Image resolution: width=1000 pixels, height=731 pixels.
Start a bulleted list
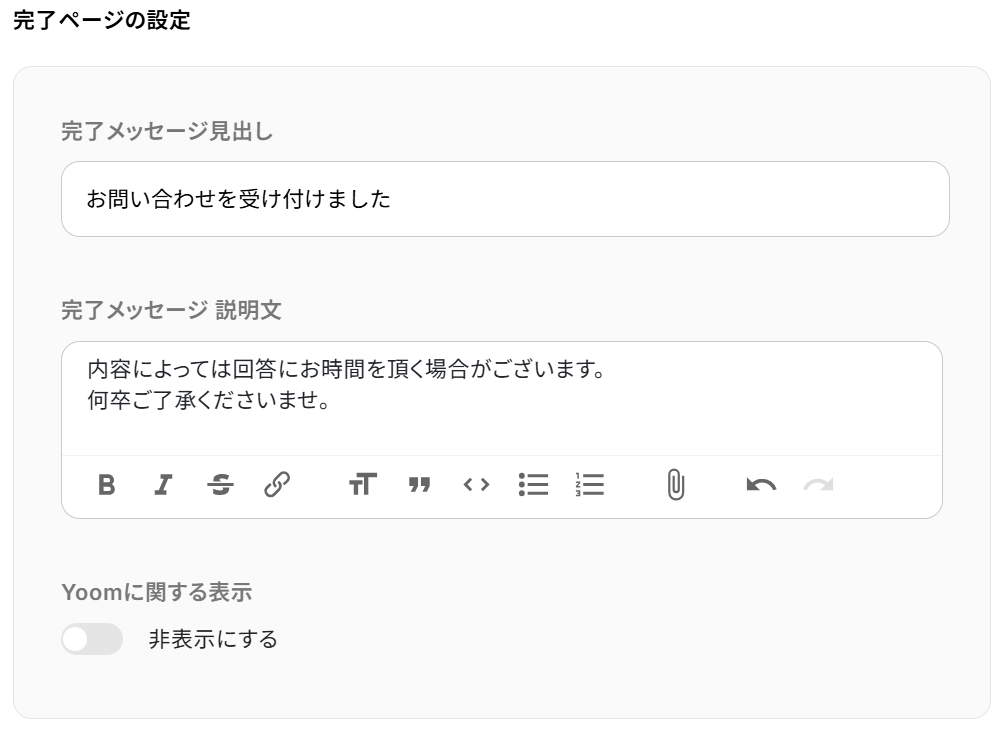coord(533,485)
